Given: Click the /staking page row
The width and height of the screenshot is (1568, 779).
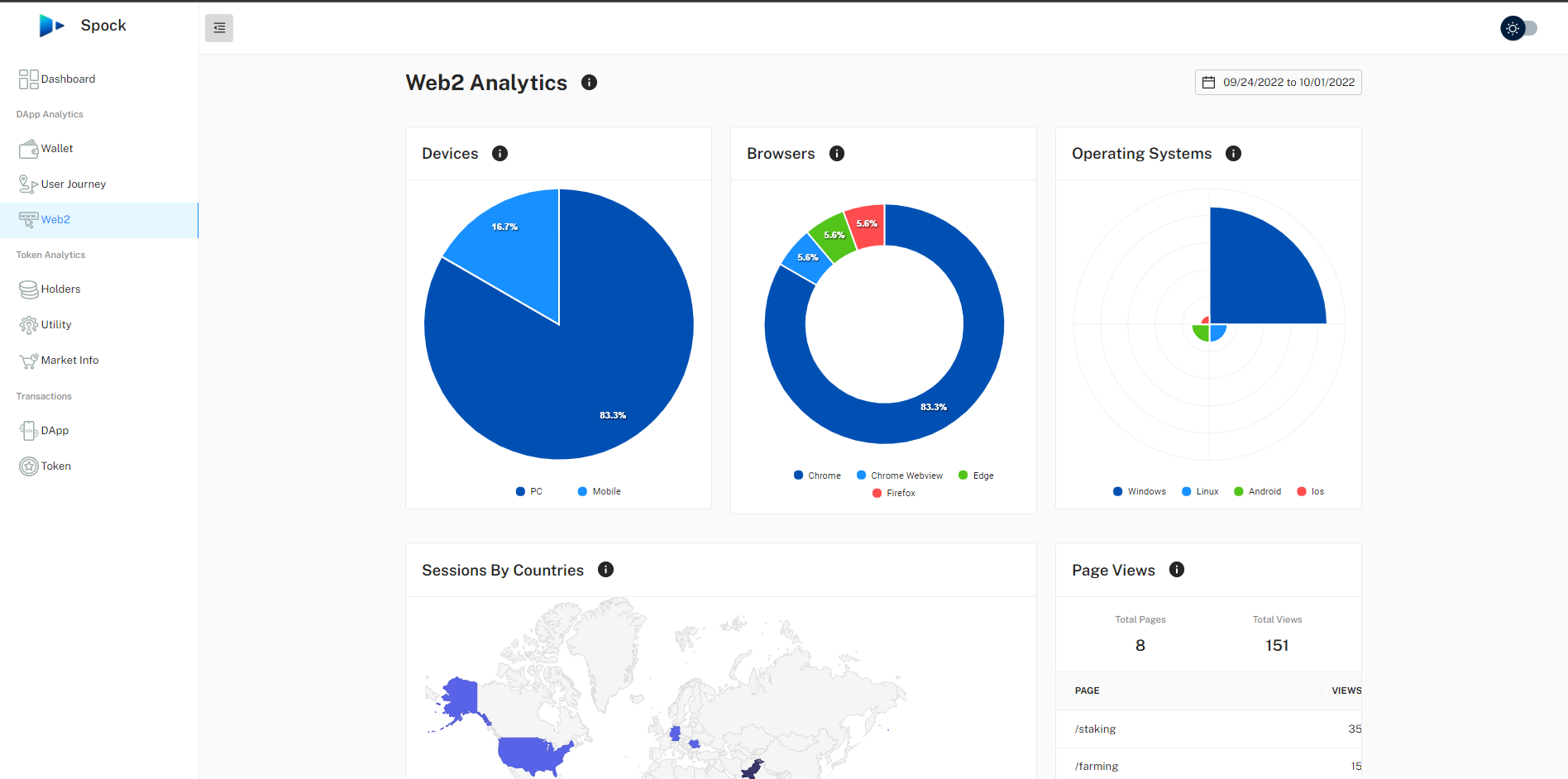Looking at the screenshot, I should pyautogui.click(x=1208, y=729).
